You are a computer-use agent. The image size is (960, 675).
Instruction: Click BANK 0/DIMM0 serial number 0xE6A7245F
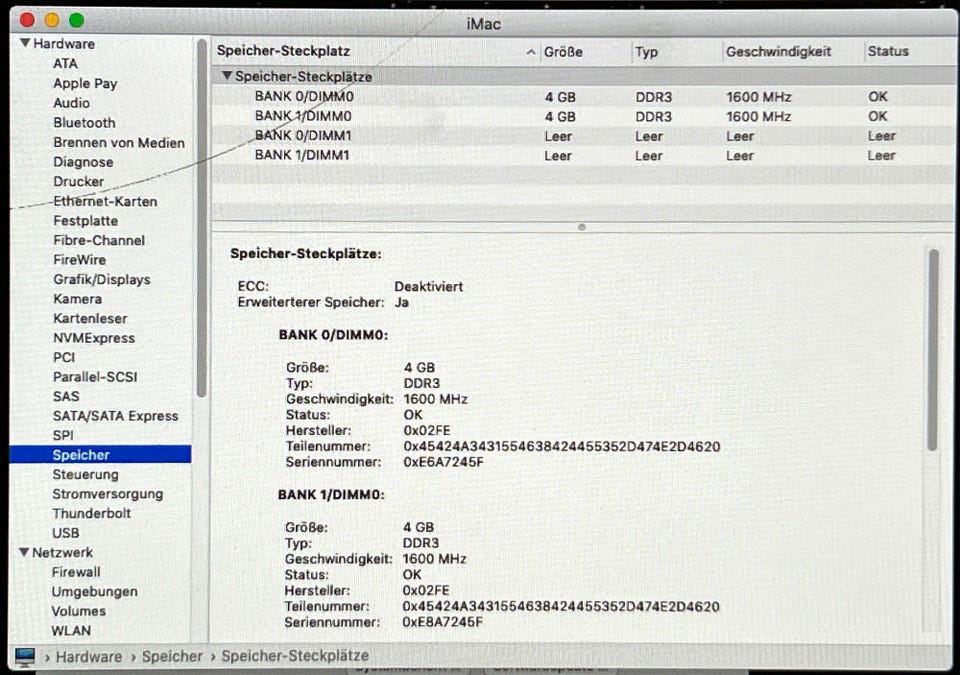click(443, 462)
